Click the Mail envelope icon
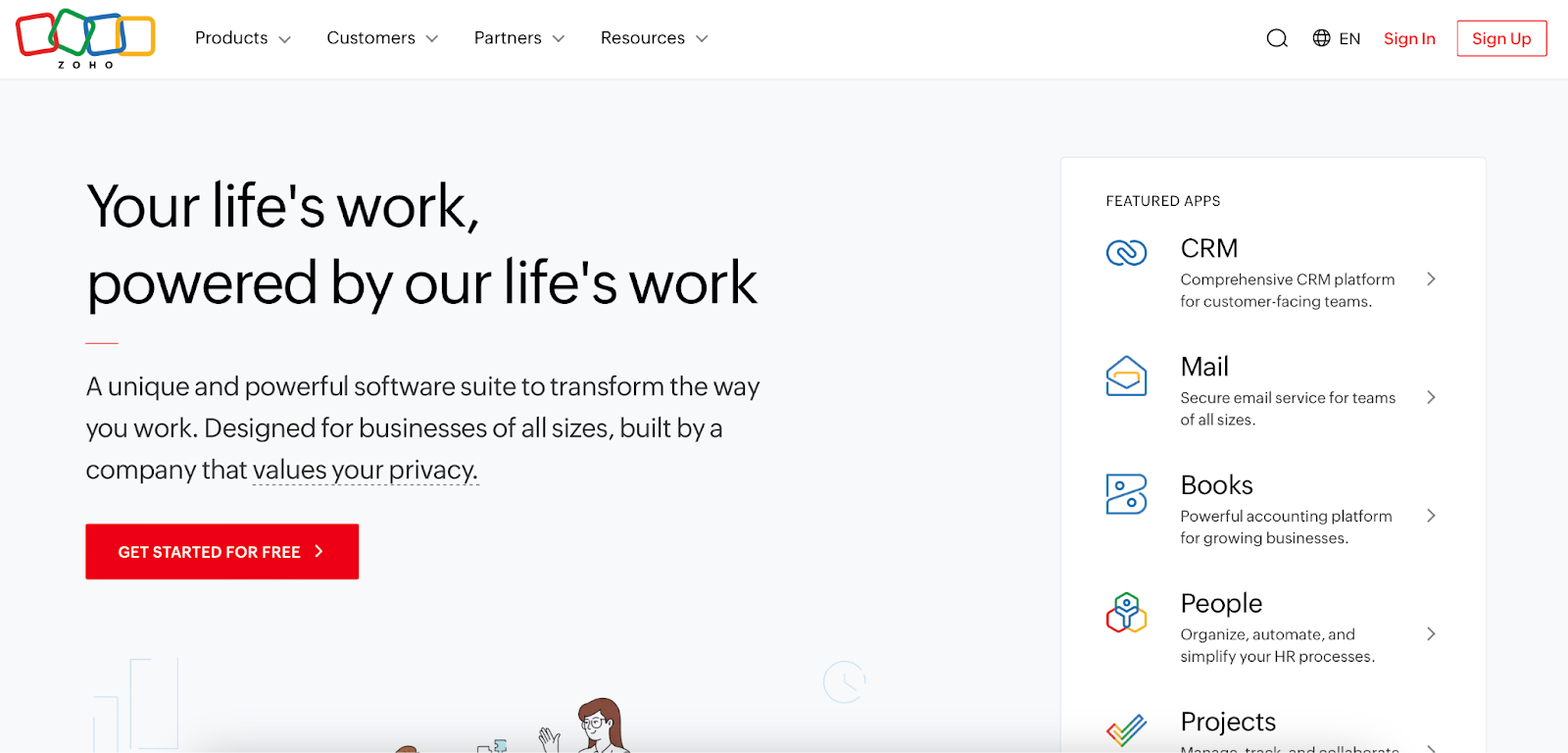This screenshot has width=1568, height=753. [x=1126, y=376]
